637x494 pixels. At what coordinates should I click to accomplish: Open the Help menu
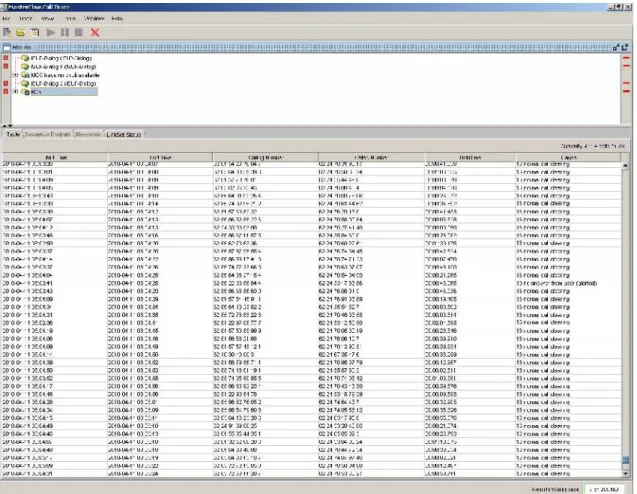(117, 19)
